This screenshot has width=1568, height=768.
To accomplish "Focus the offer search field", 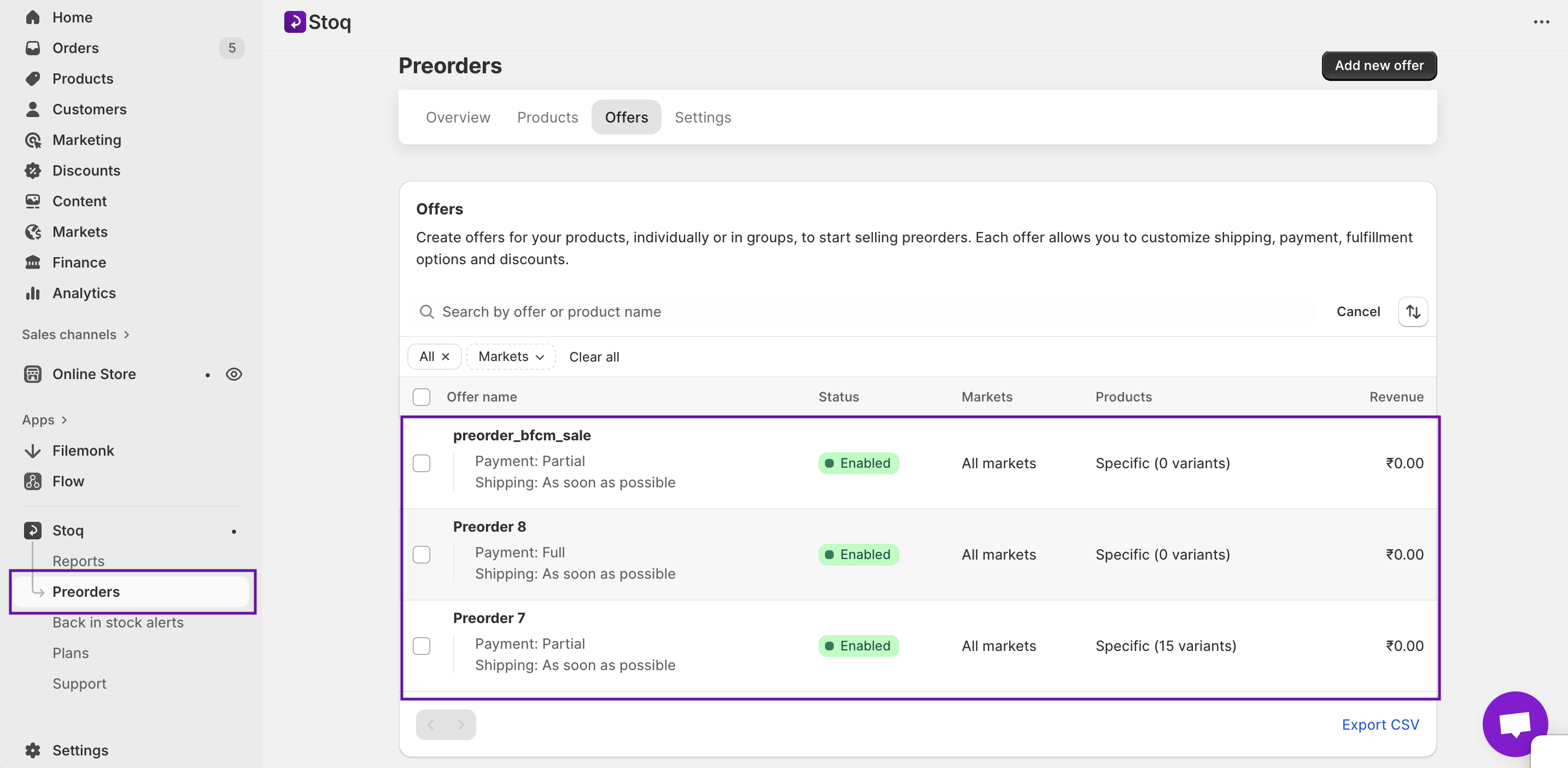I will 864,312.
